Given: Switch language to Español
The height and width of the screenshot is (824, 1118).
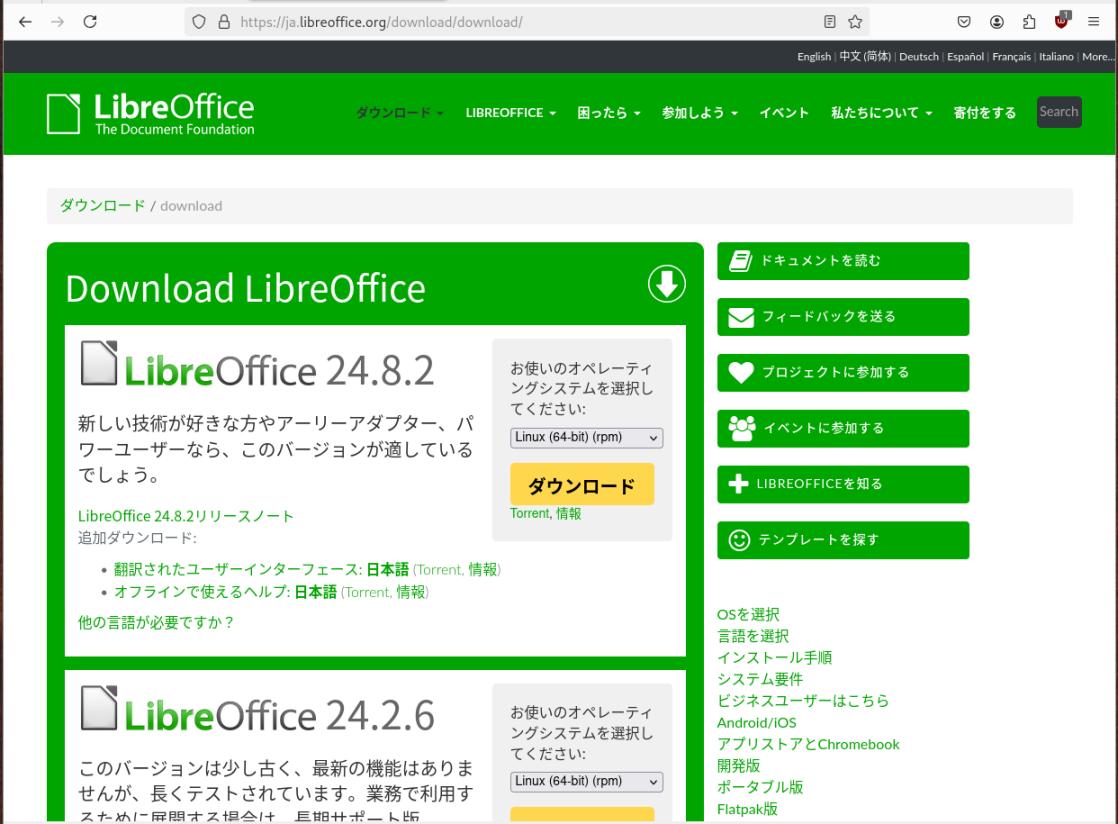Looking at the screenshot, I should point(965,57).
